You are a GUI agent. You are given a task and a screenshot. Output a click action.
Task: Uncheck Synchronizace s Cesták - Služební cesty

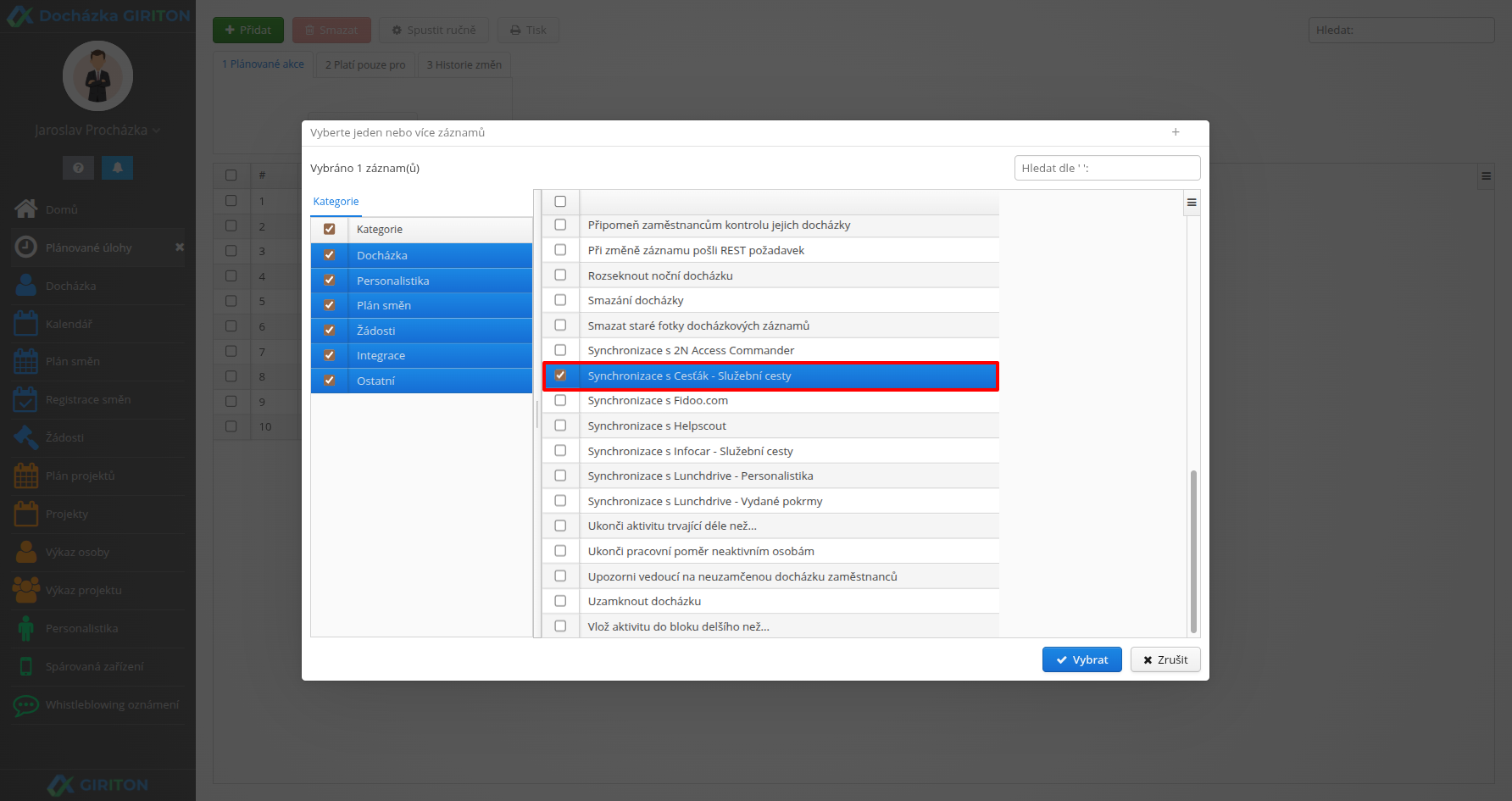tap(560, 375)
